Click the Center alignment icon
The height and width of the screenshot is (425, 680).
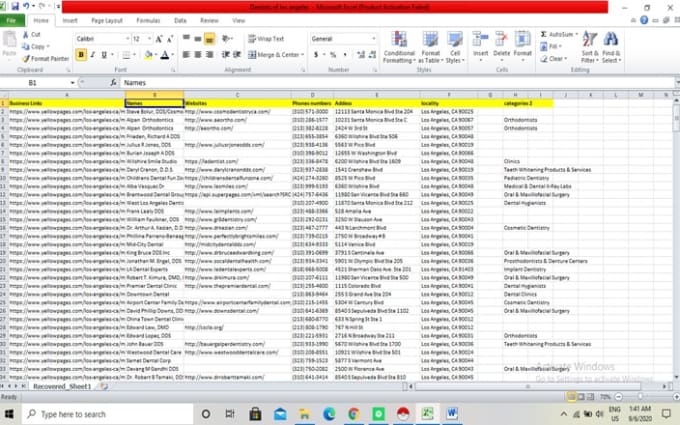(198, 55)
